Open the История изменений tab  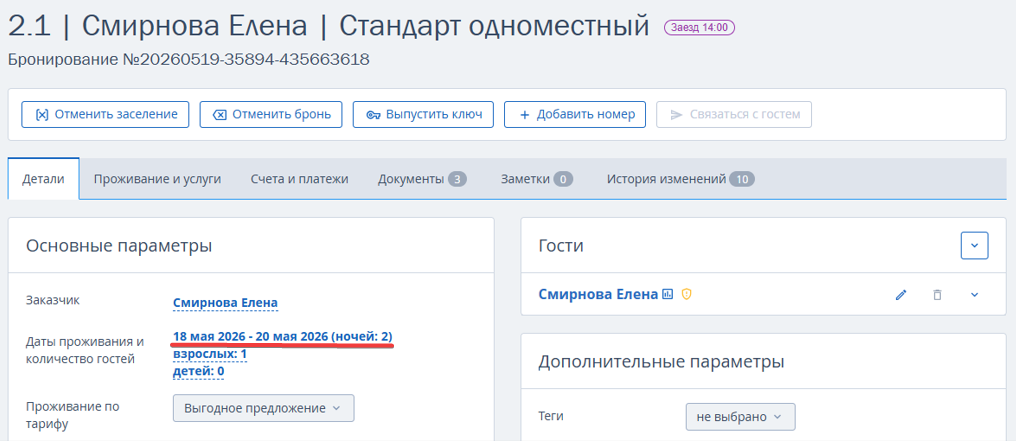(x=680, y=179)
